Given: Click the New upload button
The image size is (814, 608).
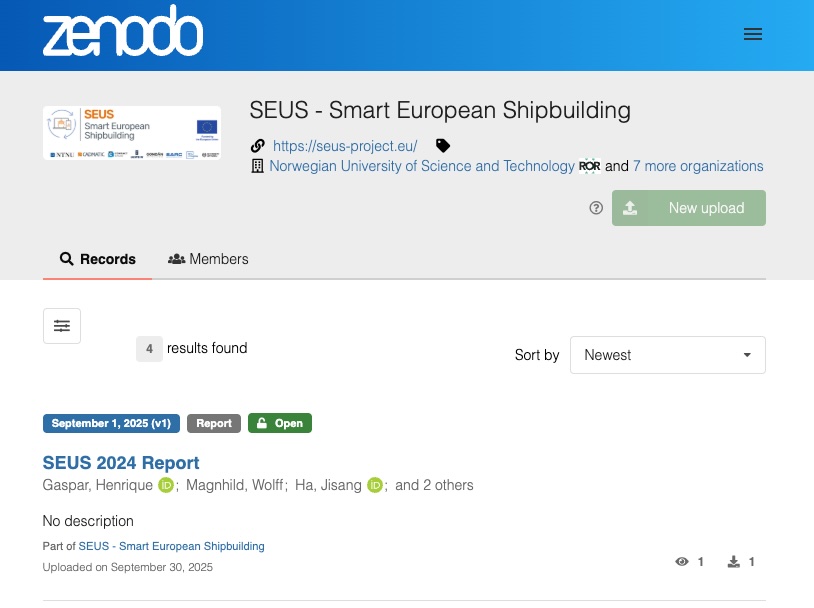Looking at the screenshot, I should click(688, 208).
